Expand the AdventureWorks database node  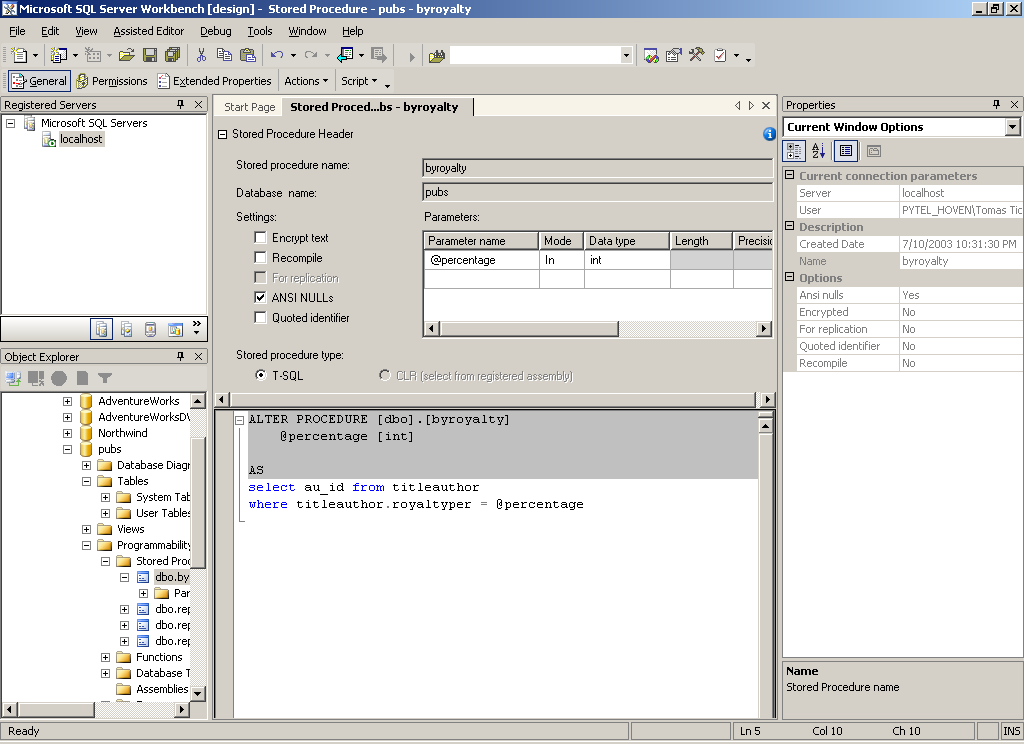pyautogui.click(x=67, y=401)
